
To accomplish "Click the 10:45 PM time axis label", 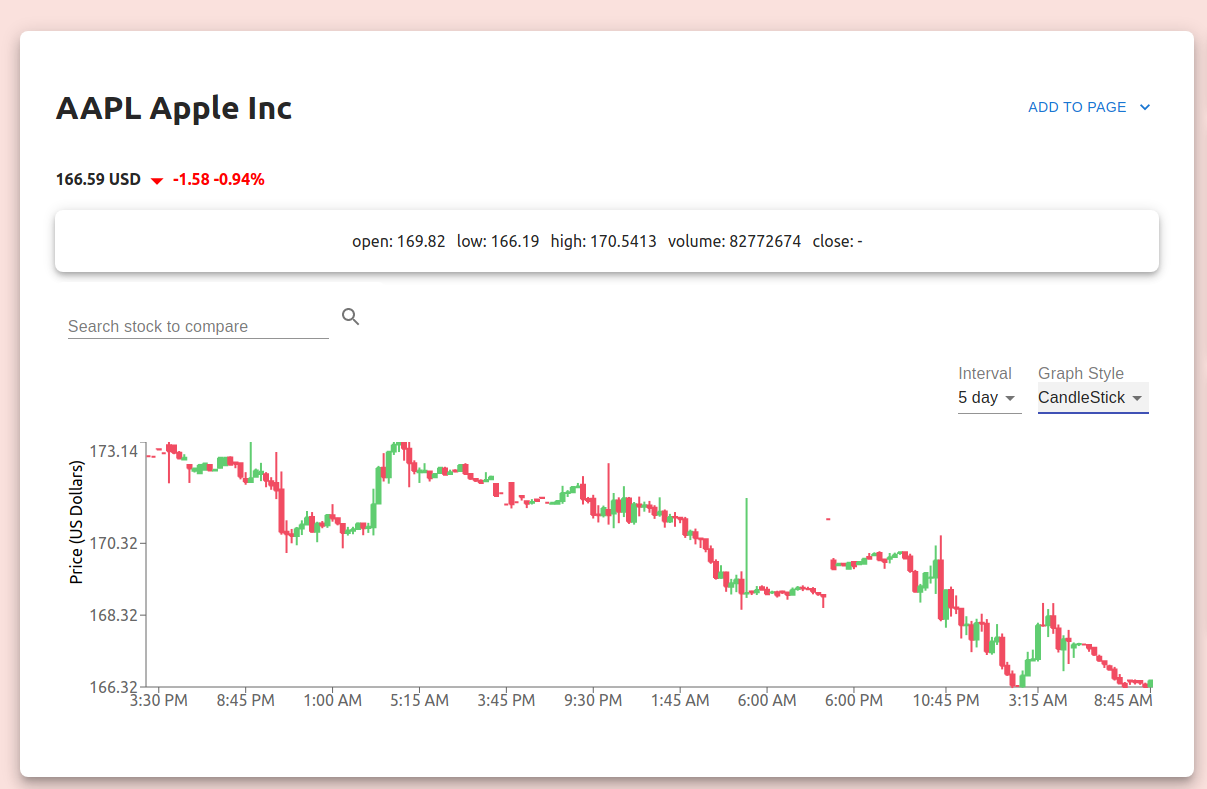I will pyautogui.click(x=945, y=701).
